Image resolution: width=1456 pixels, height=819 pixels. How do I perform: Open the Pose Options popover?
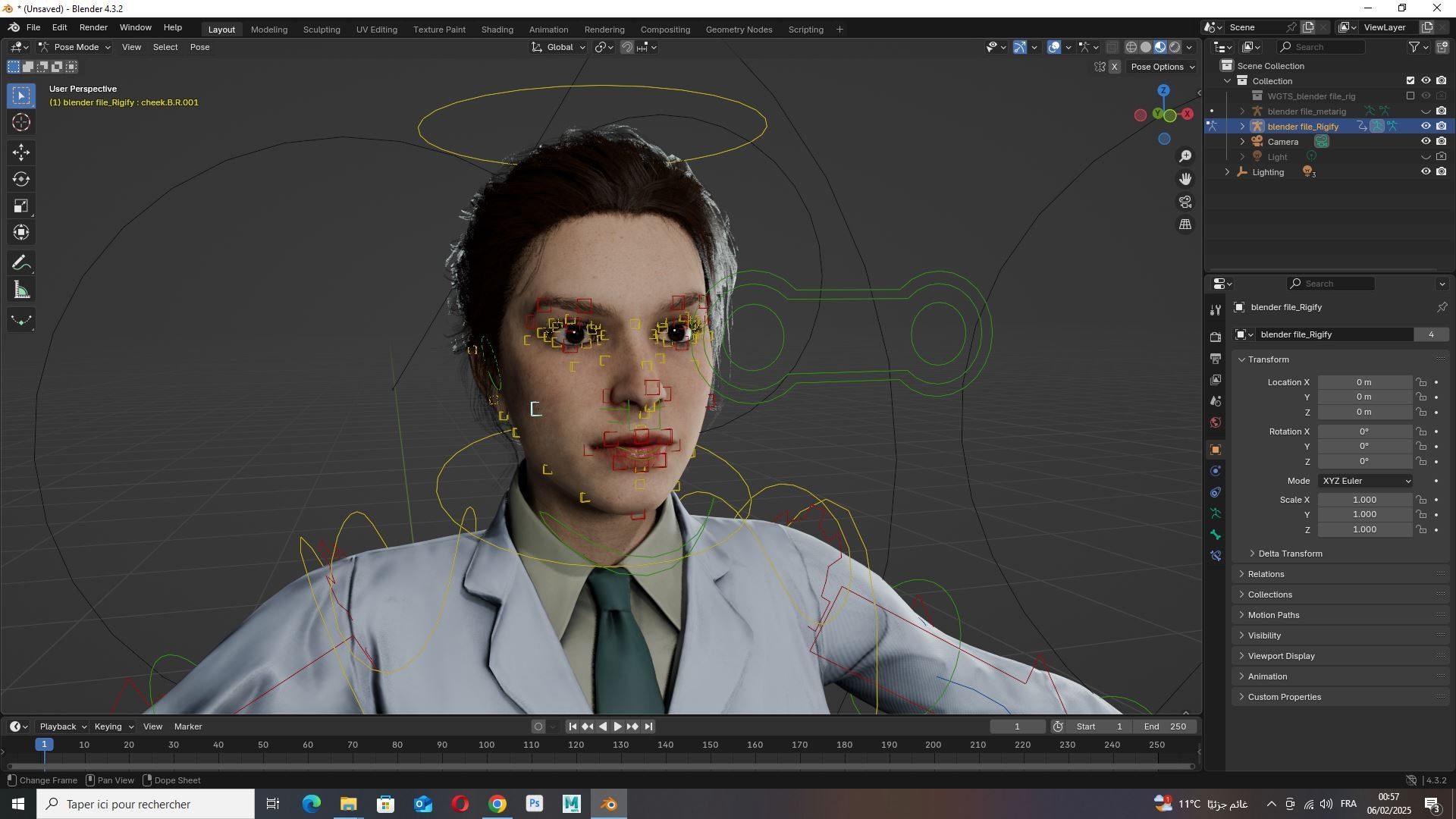click(x=1163, y=67)
